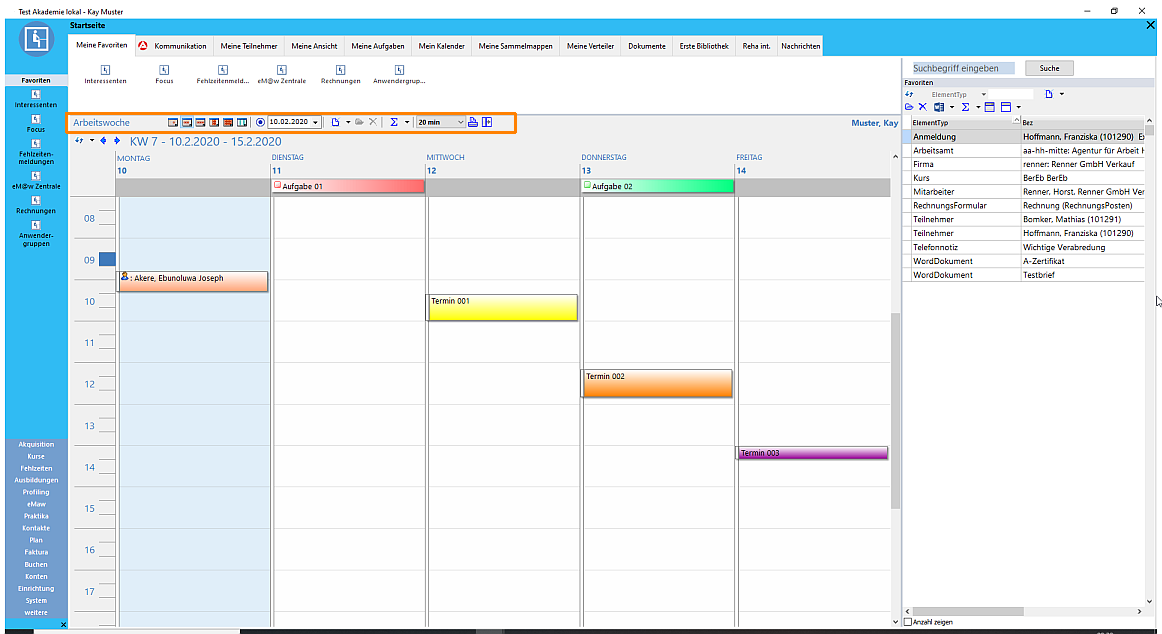The image size is (1162, 634).
Task: Open the date picker dropdown for 10.02.2020
Action: point(316,122)
